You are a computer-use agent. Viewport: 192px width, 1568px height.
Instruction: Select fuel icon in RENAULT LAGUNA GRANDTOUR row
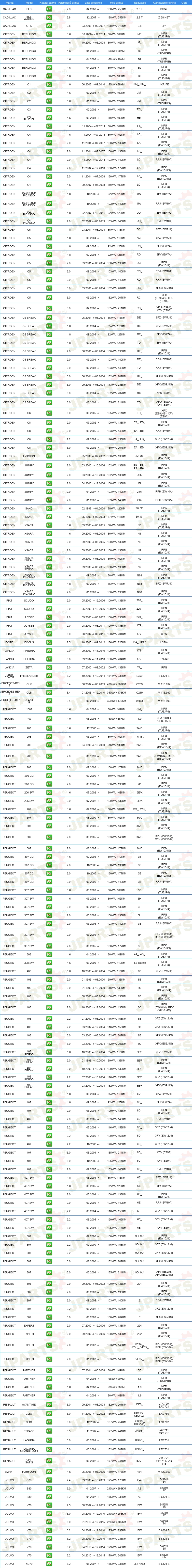point(49,1449)
